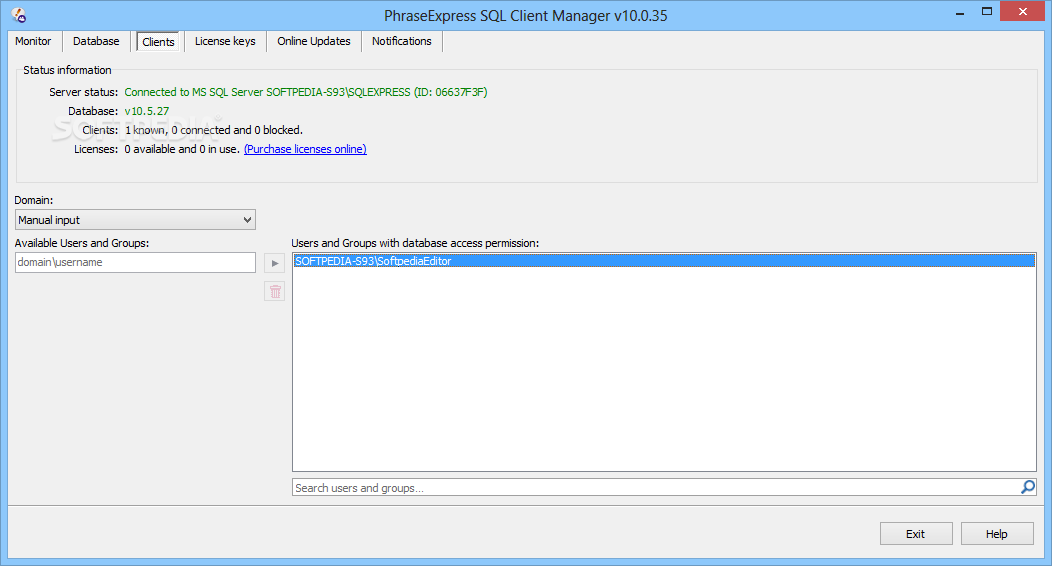
Task: Focus the domain\username input field
Action: coord(135,262)
